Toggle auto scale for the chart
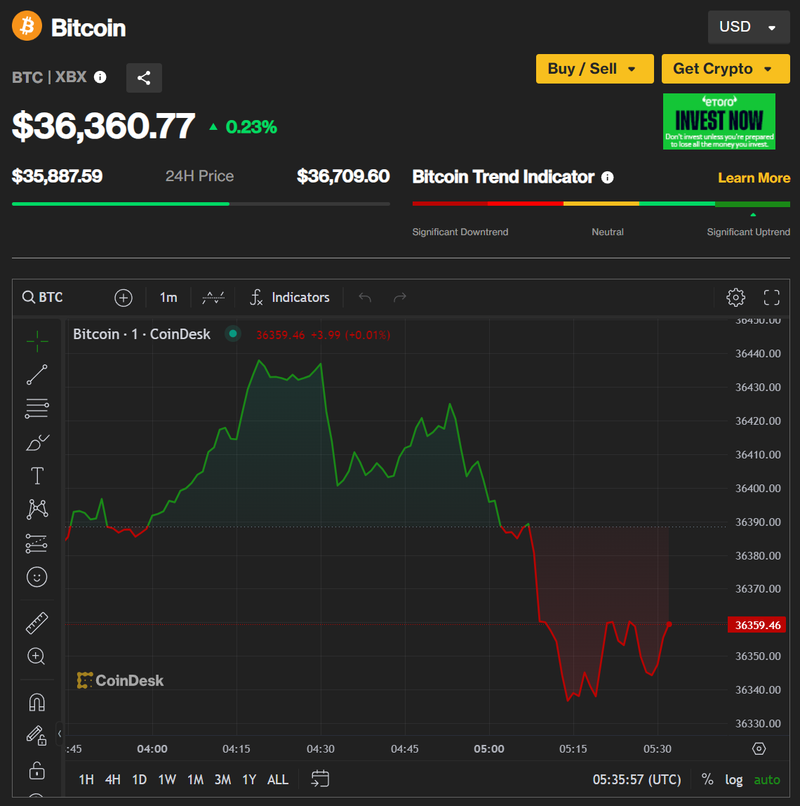Image resolution: width=800 pixels, height=806 pixels. tap(767, 779)
